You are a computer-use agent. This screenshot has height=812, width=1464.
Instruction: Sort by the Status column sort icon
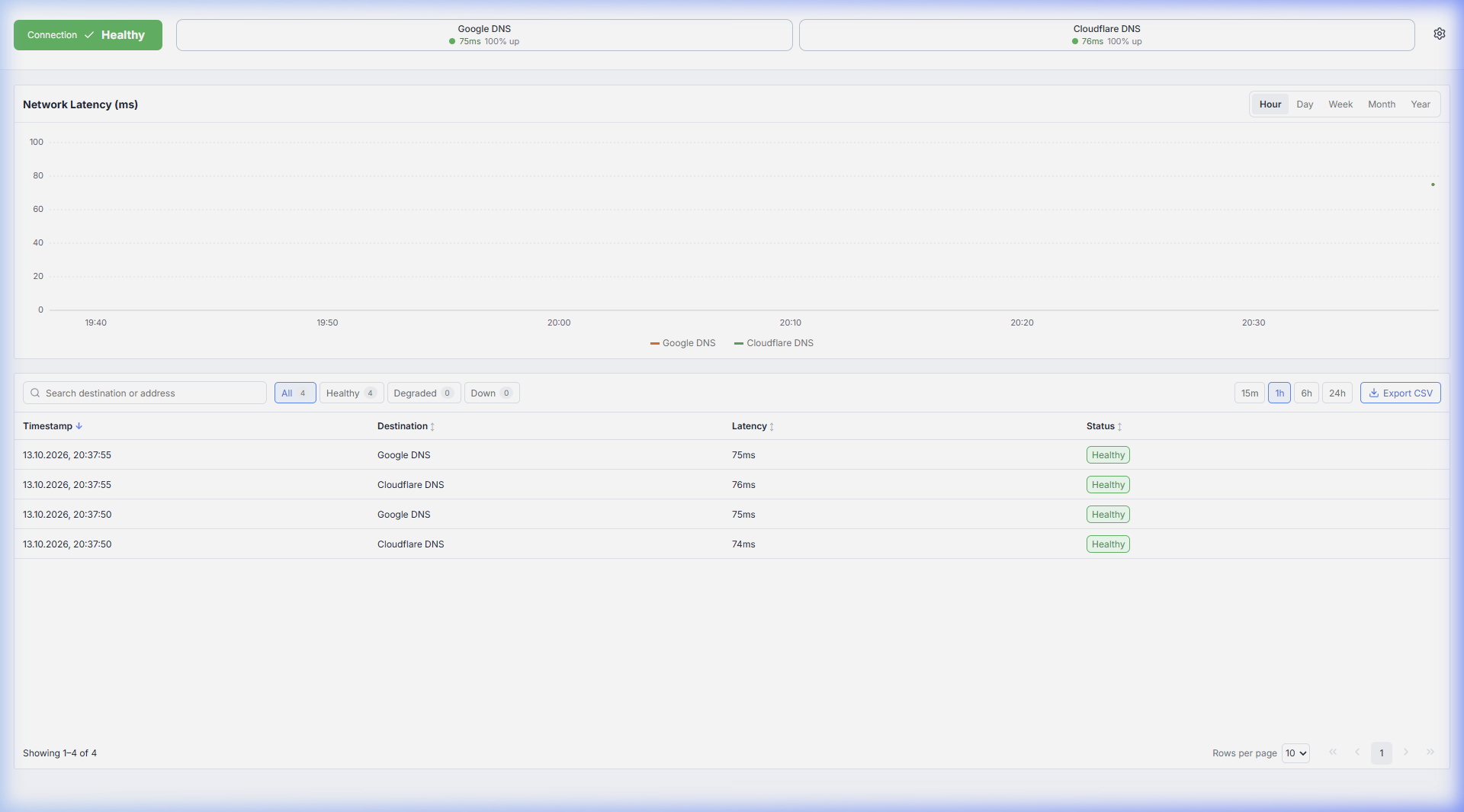[x=1119, y=427]
